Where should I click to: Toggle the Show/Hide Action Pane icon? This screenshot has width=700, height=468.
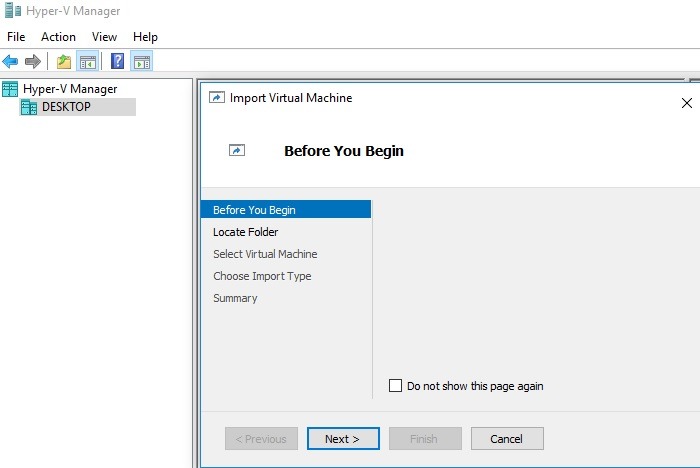coord(142,61)
